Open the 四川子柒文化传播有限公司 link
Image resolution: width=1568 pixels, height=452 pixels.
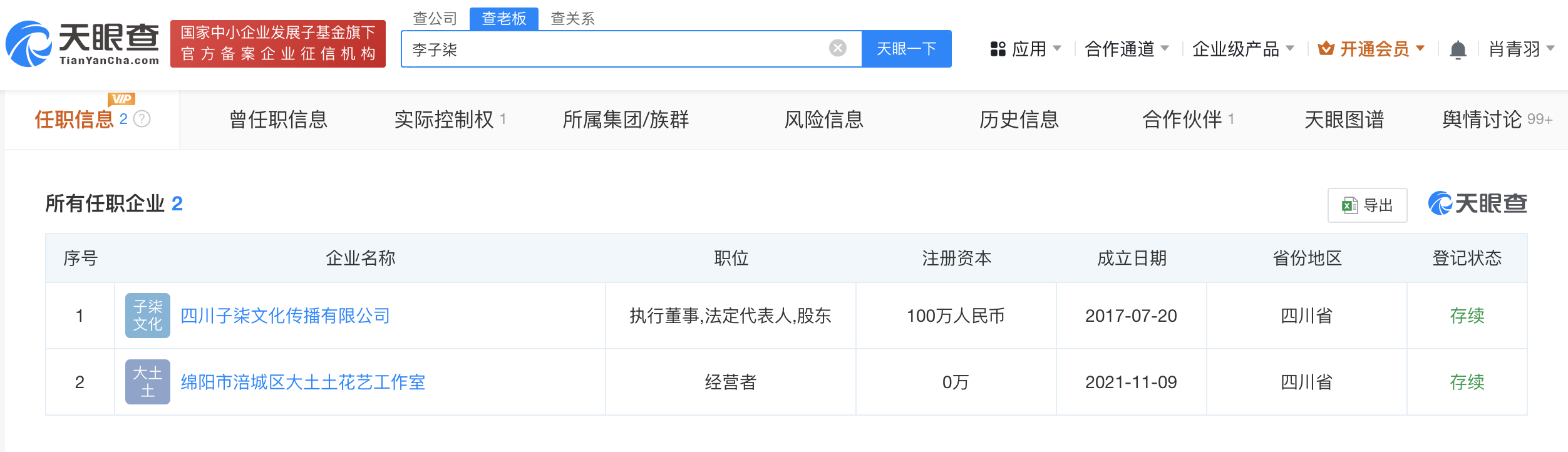[285, 316]
